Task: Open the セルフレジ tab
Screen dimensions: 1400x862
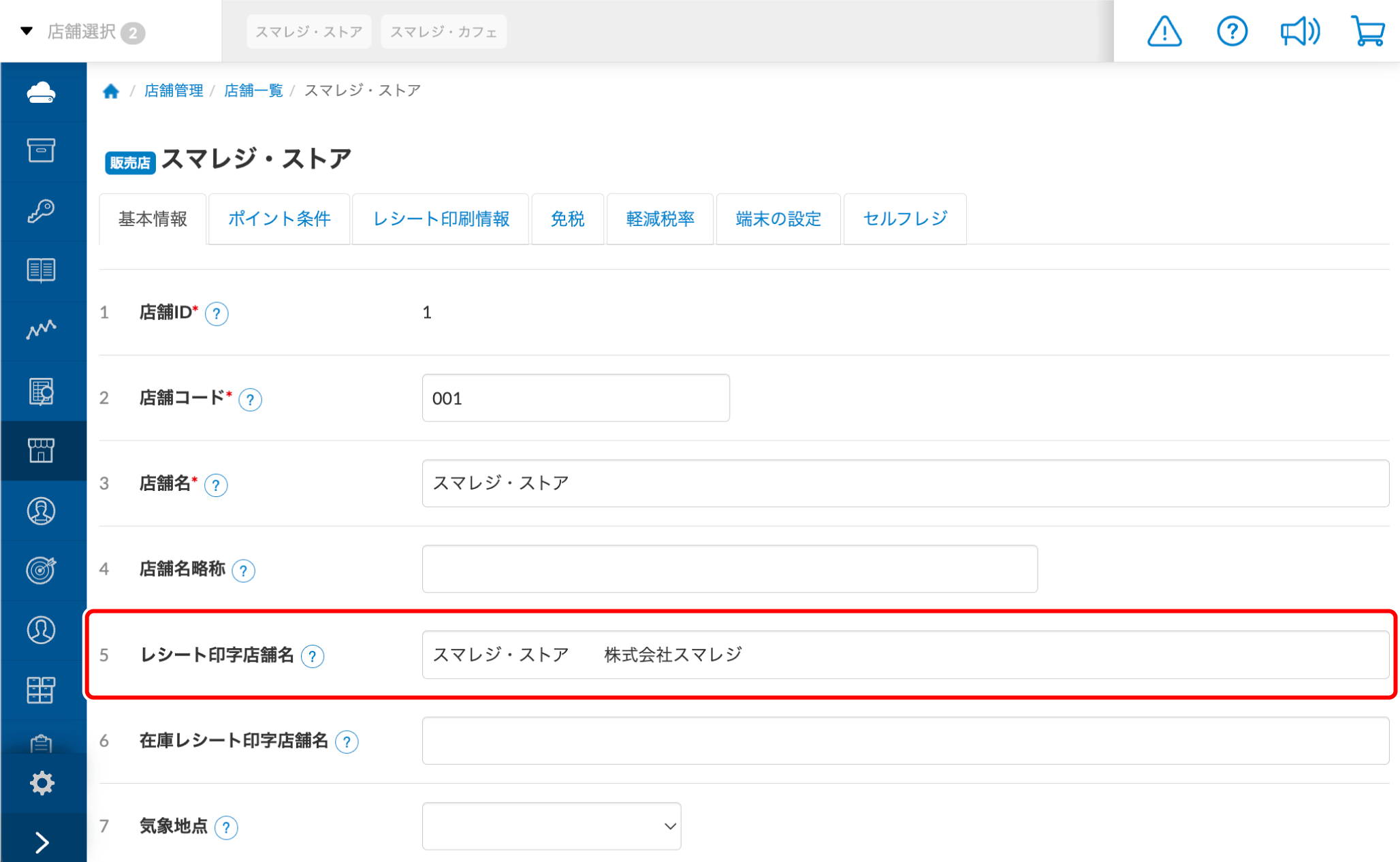Action: [x=904, y=219]
